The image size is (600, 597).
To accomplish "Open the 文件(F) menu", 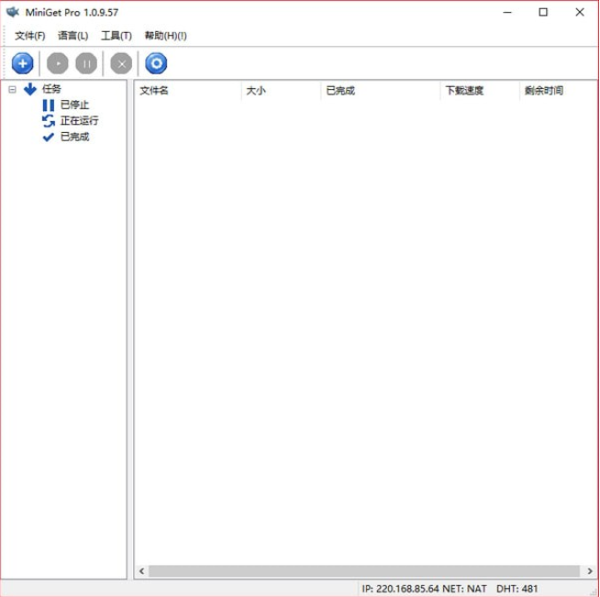I will click(x=30, y=36).
